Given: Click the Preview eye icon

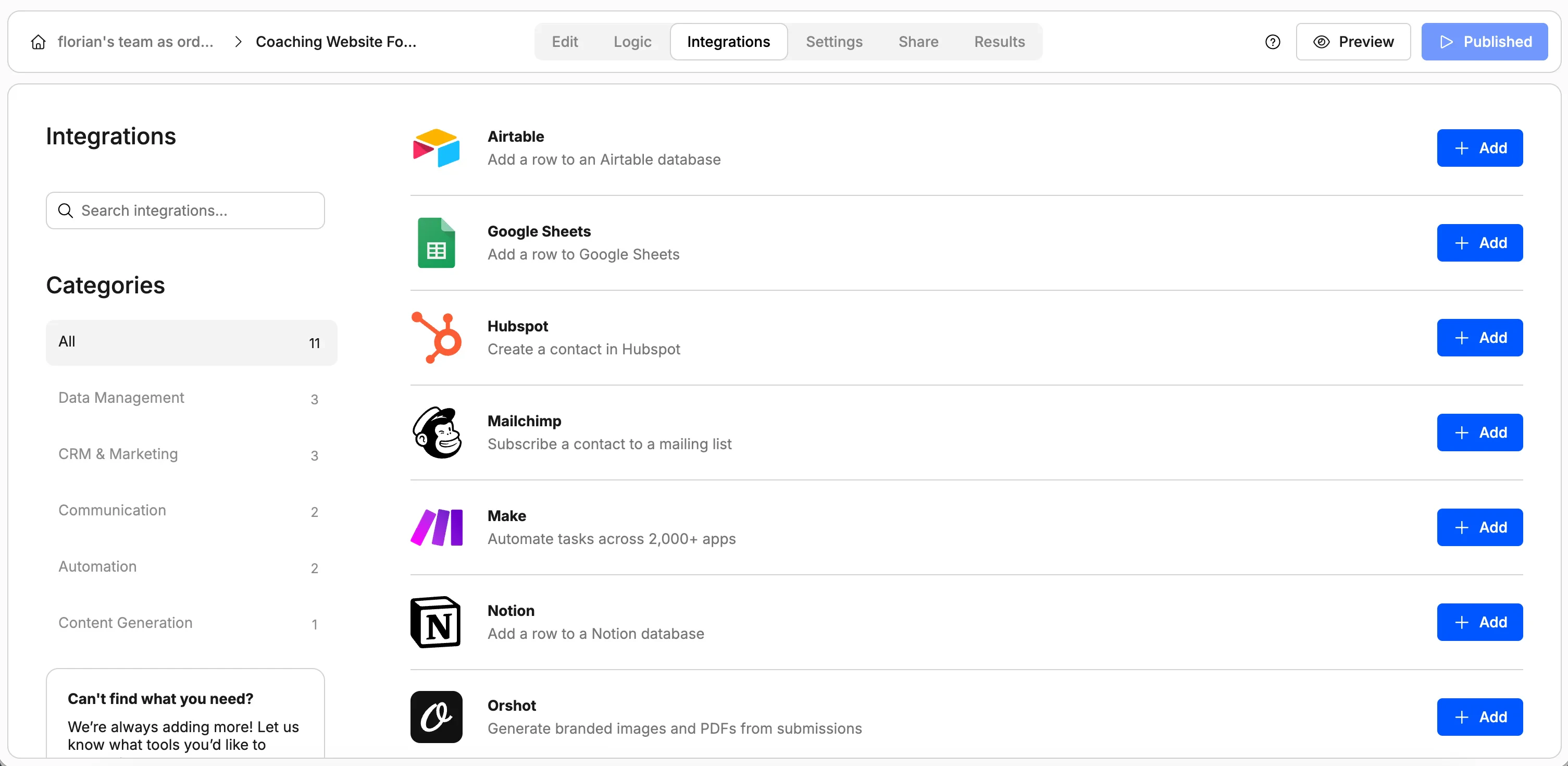Looking at the screenshot, I should 1321,41.
